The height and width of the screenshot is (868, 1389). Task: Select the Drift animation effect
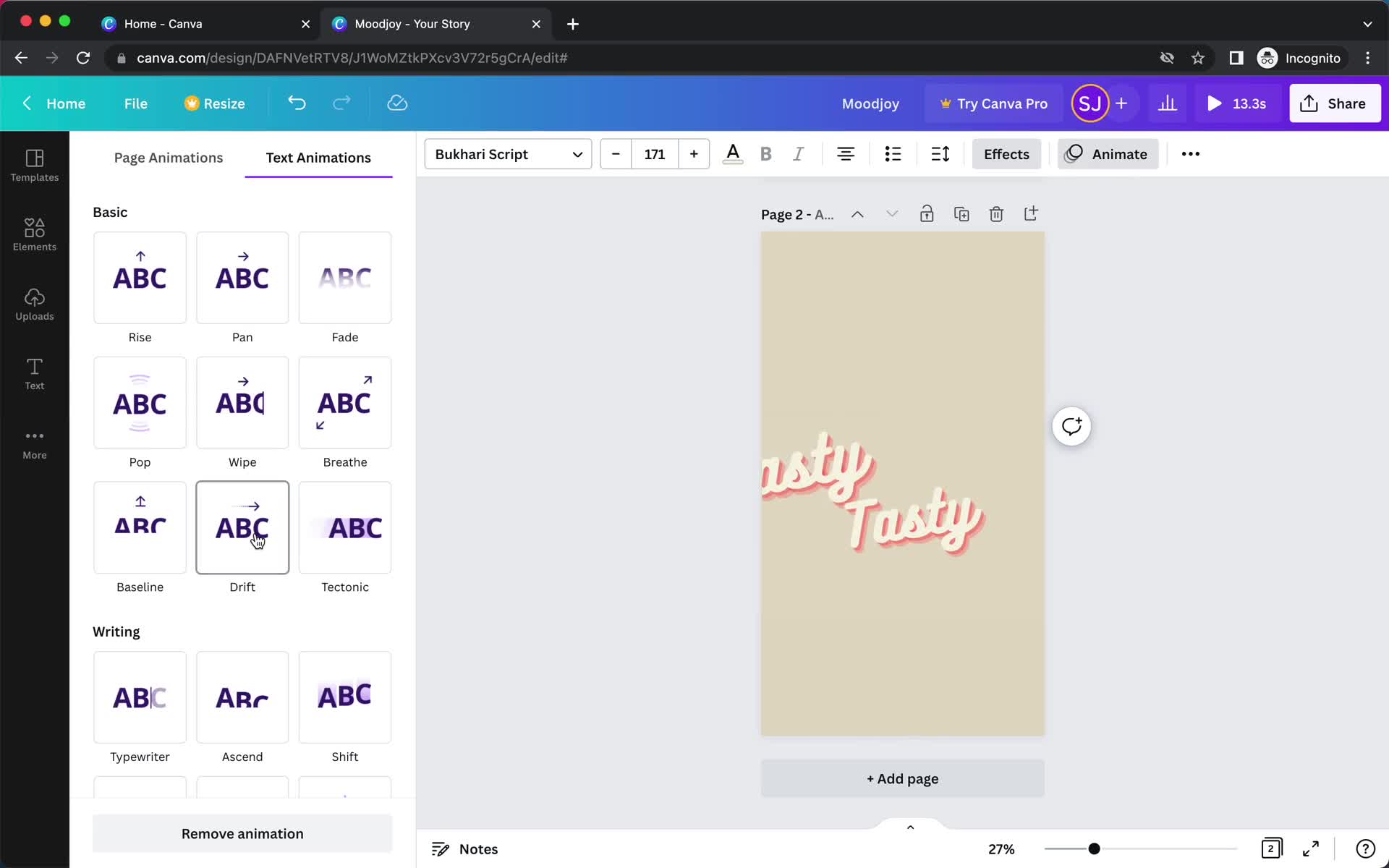click(x=242, y=527)
